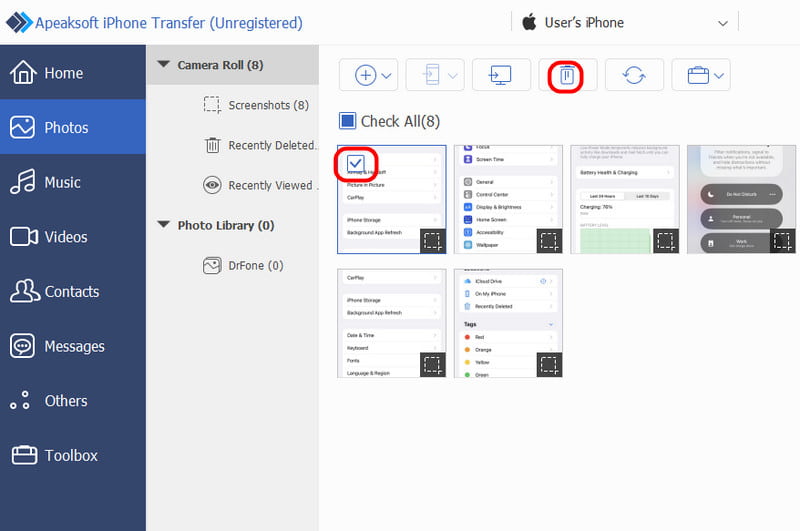This screenshot has width=800, height=531.
Task: Click the Refresh sync icon
Action: (634, 75)
